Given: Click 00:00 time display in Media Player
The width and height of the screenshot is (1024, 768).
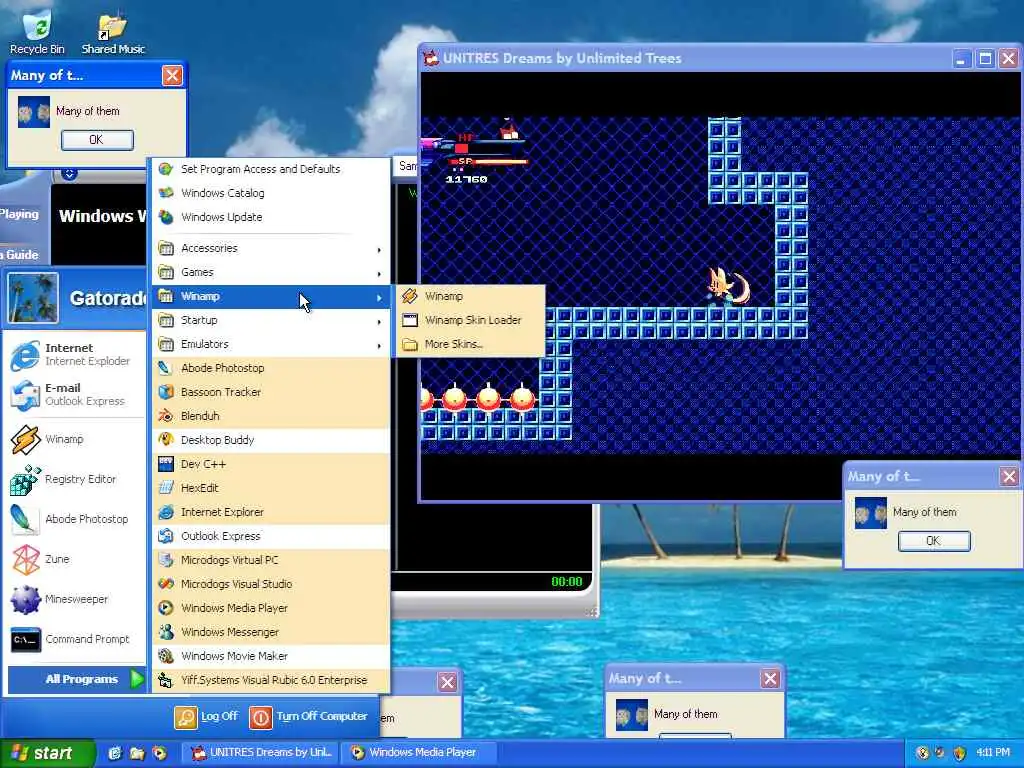Looking at the screenshot, I should 566,582.
